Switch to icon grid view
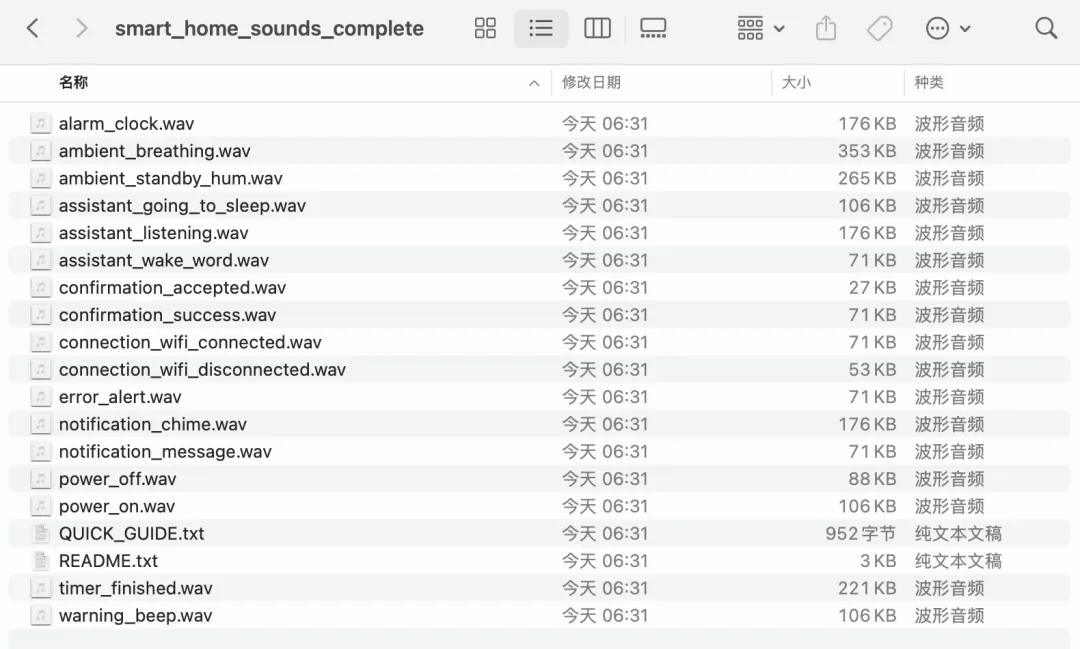The height and width of the screenshot is (649, 1080). [x=485, y=28]
